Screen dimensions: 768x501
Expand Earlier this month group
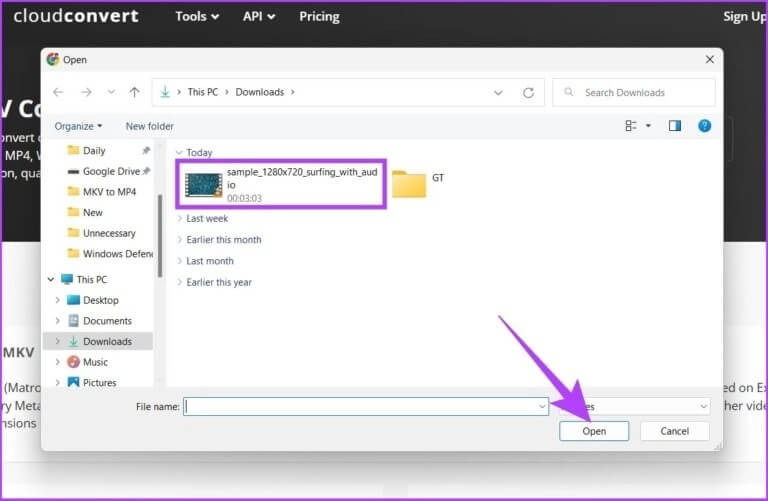click(179, 240)
